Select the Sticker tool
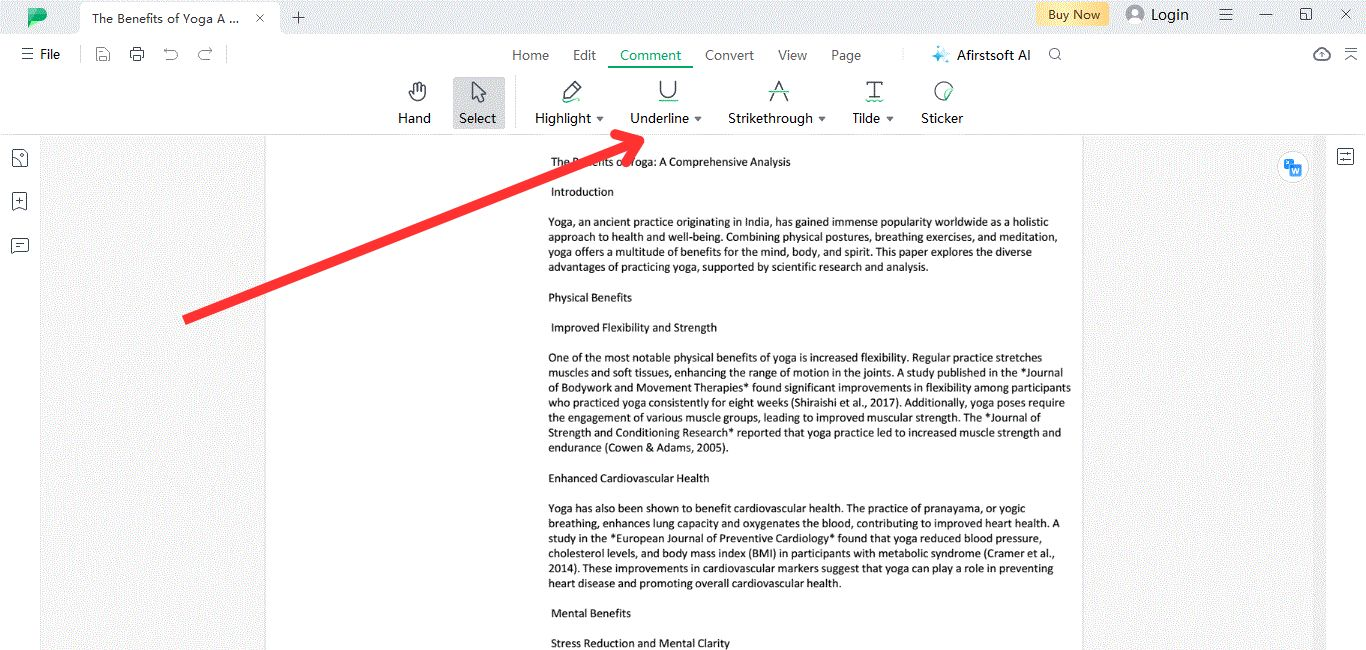 click(x=942, y=103)
